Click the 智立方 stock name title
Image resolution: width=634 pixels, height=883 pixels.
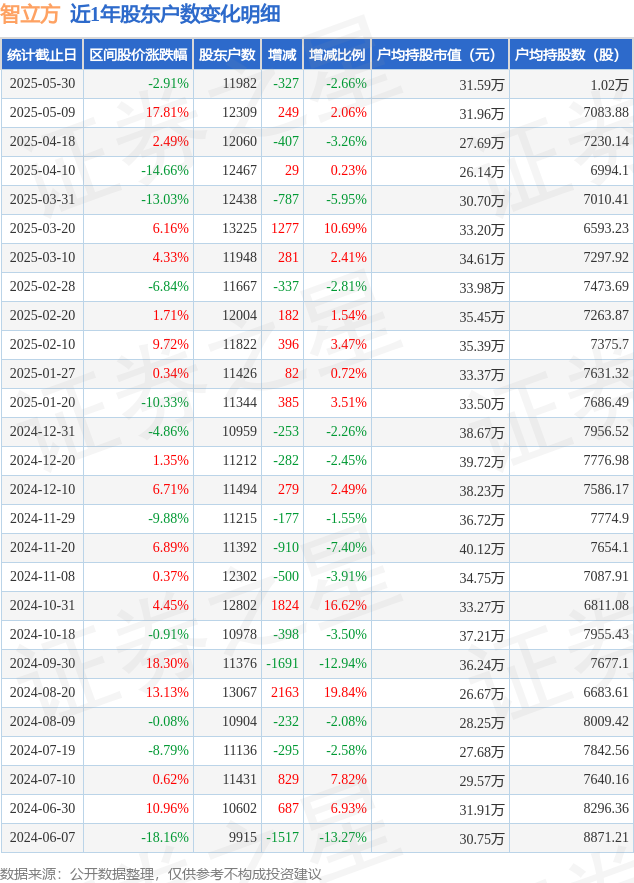(x=30, y=14)
